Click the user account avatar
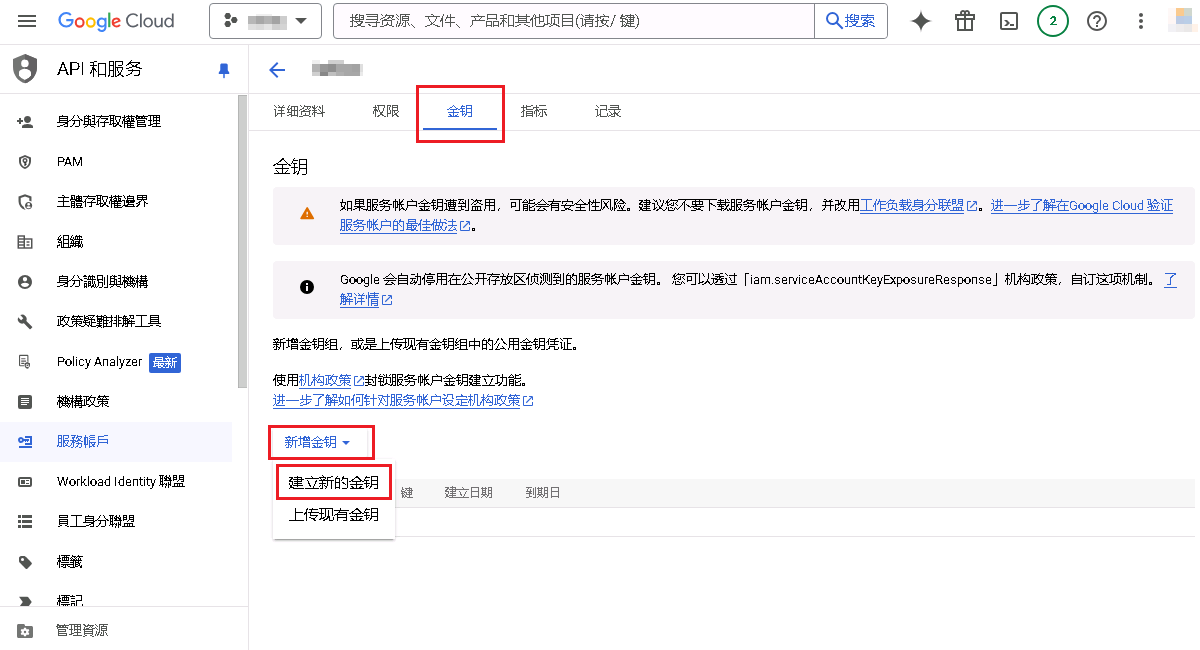The width and height of the screenshot is (1200, 650). click(x=1184, y=21)
